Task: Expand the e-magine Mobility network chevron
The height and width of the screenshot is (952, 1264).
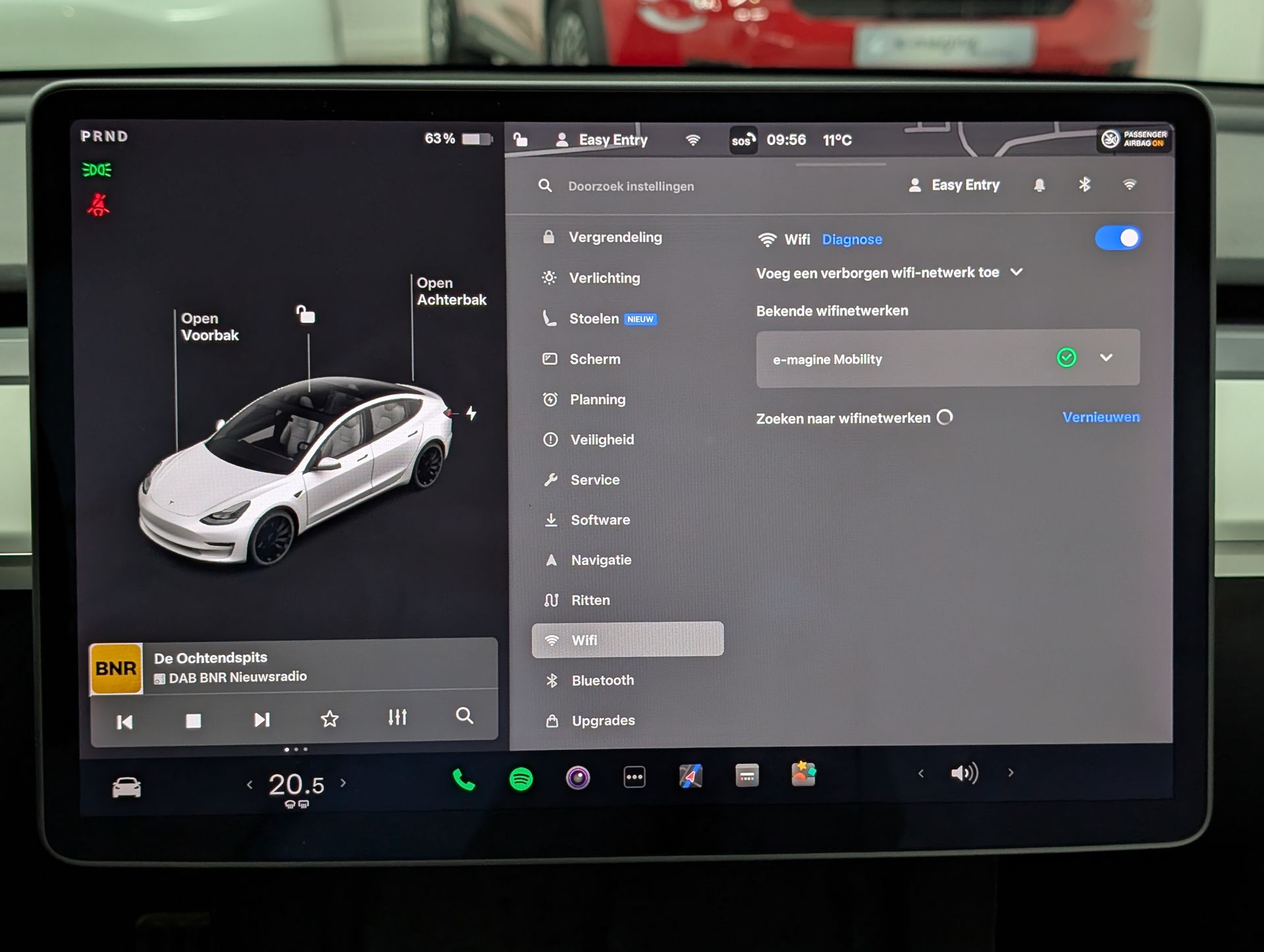Action: click(1106, 357)
